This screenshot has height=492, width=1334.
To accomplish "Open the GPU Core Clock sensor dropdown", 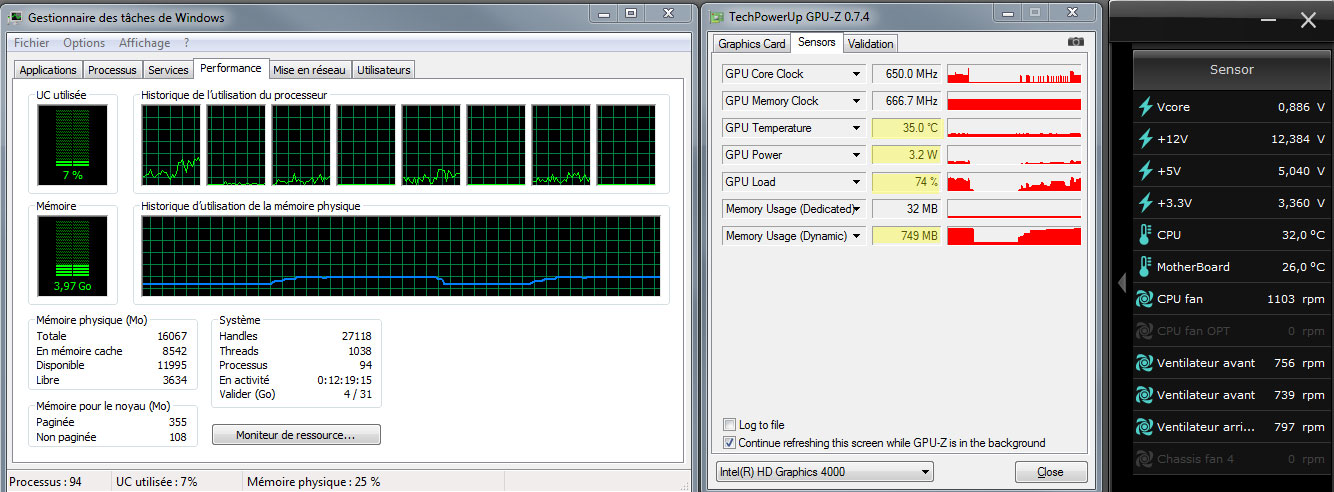I will tap(856, 74).
